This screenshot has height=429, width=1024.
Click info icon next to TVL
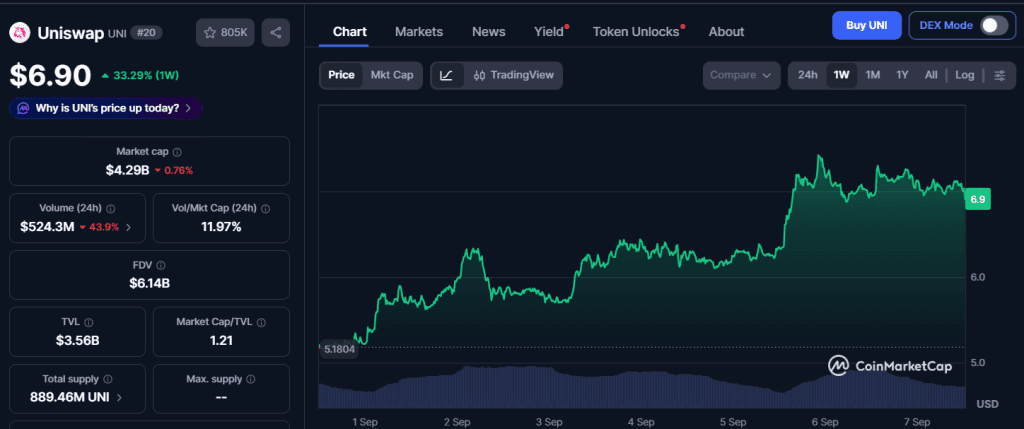pos(89,323)
